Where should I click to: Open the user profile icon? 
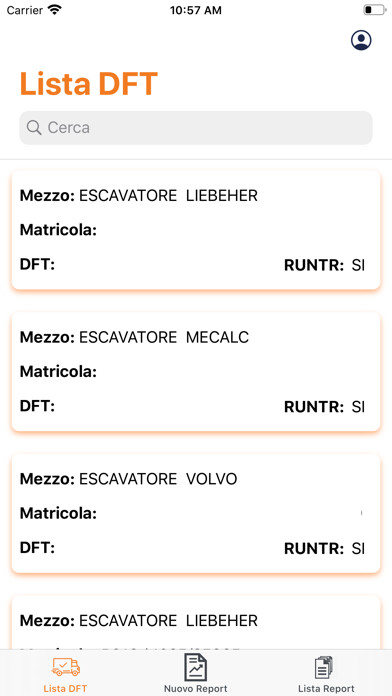click(x=361, y=40)
